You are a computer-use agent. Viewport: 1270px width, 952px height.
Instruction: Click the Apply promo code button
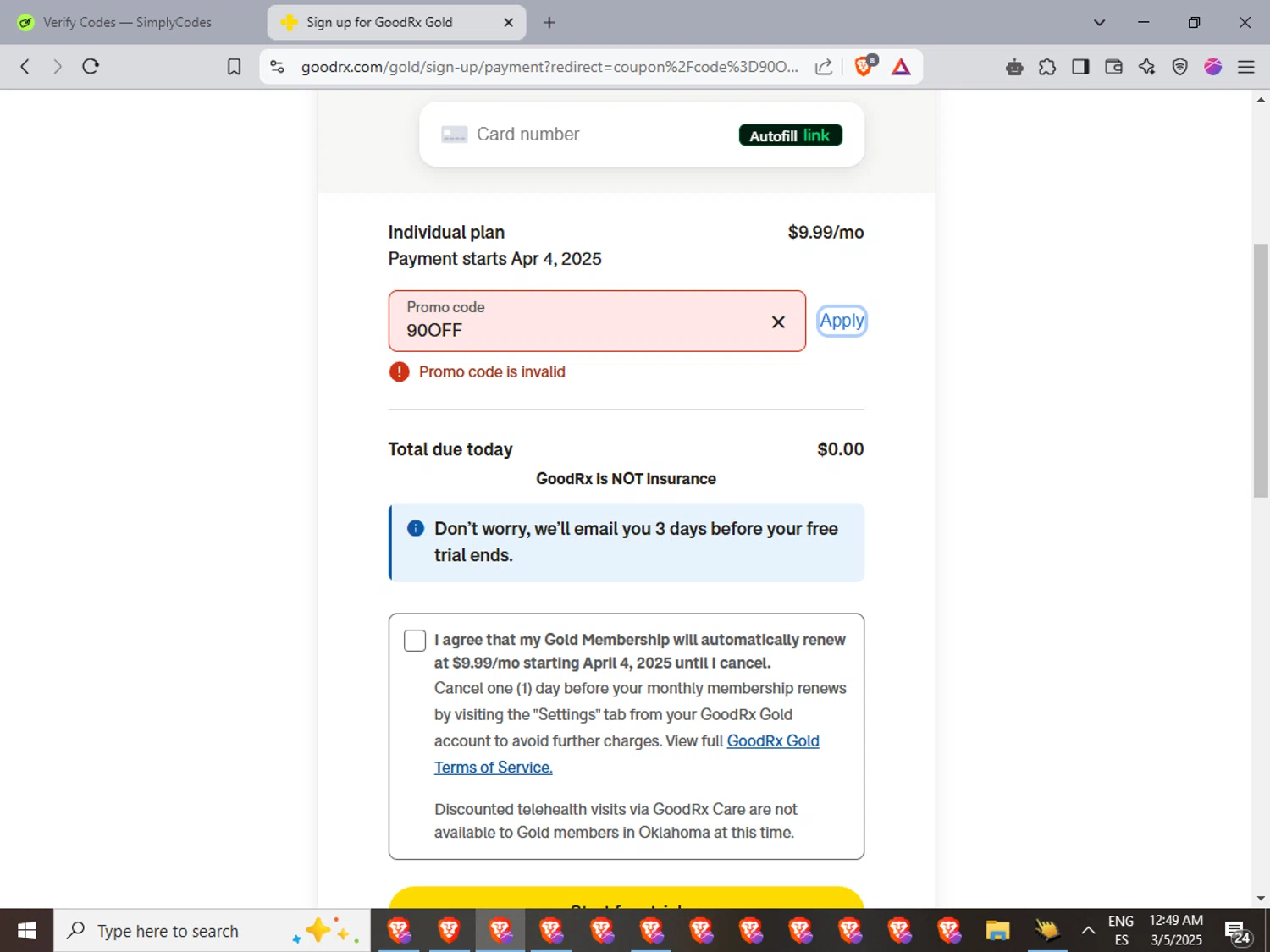point(842,321)
